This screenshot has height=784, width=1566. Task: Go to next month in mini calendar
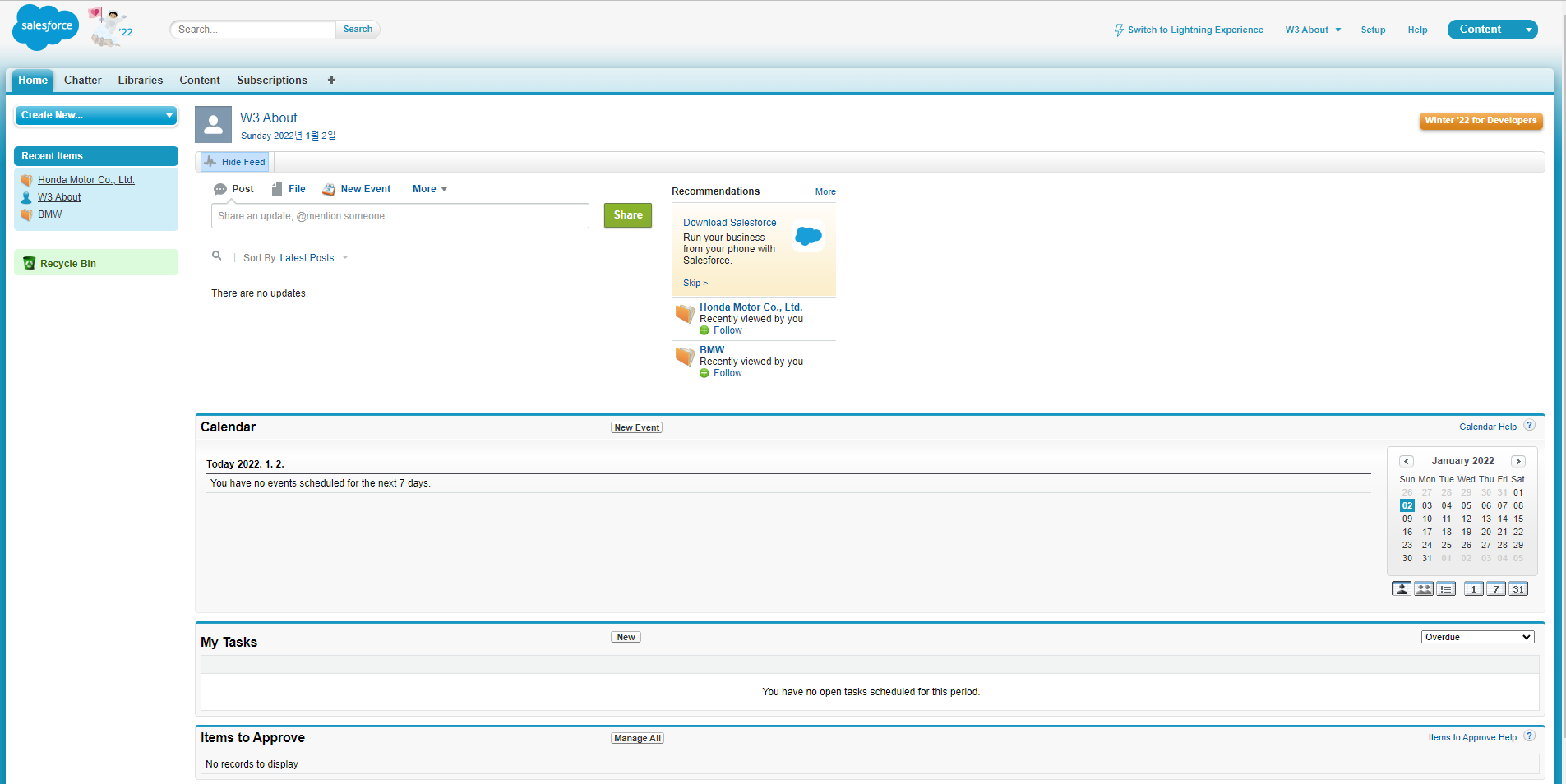(x=1518, y=461)
